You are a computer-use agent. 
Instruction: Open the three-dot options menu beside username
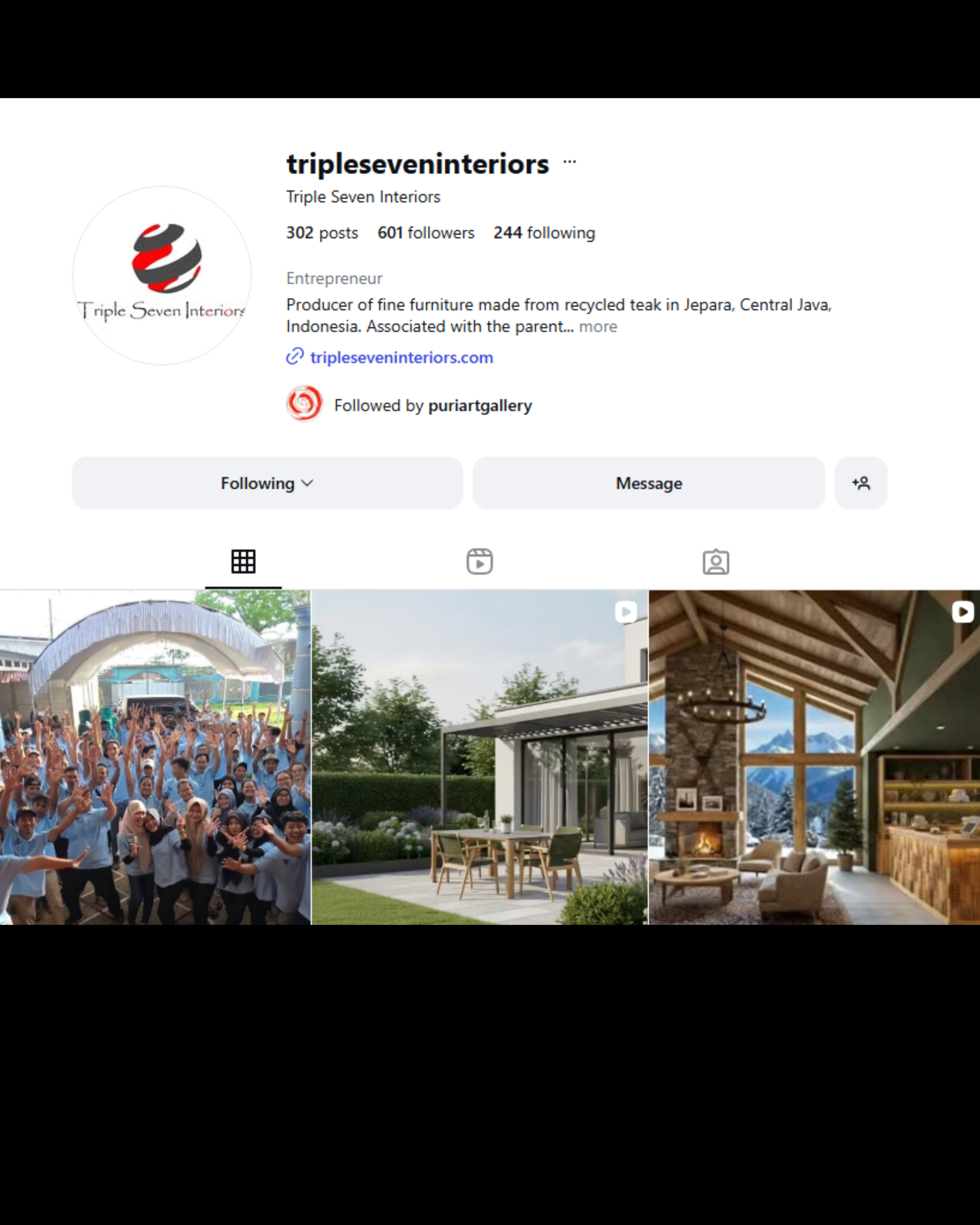coord(569,163)
